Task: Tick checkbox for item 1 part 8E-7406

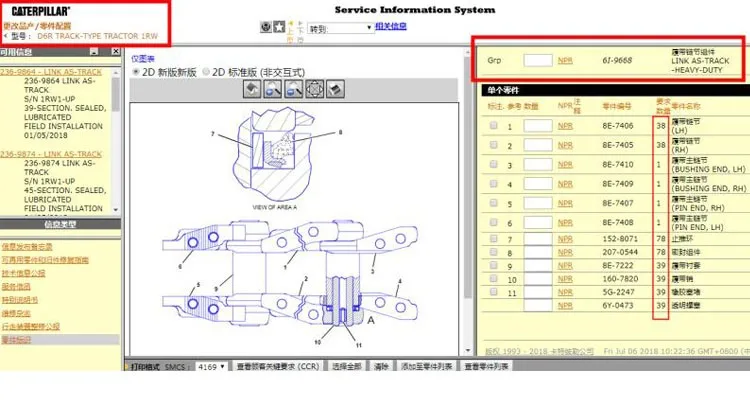Action: [x=494, y=125]
